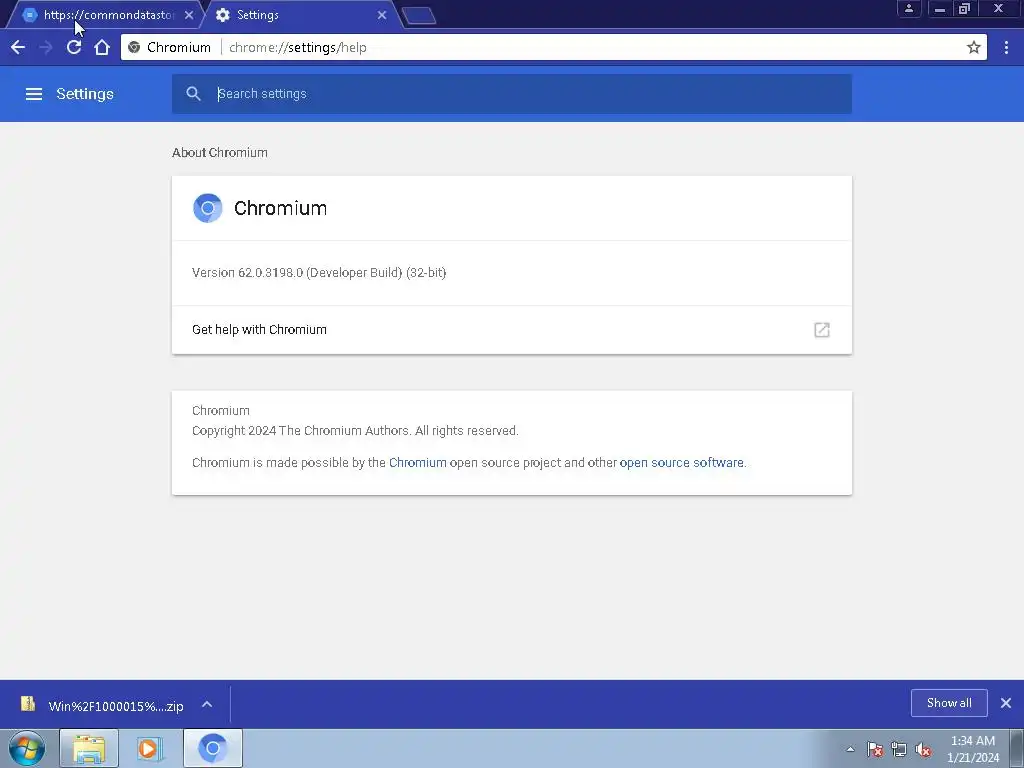Viewport: 1024px width, 768px height.
Task: Click the Chromium taskbar button
Action: 213,748
